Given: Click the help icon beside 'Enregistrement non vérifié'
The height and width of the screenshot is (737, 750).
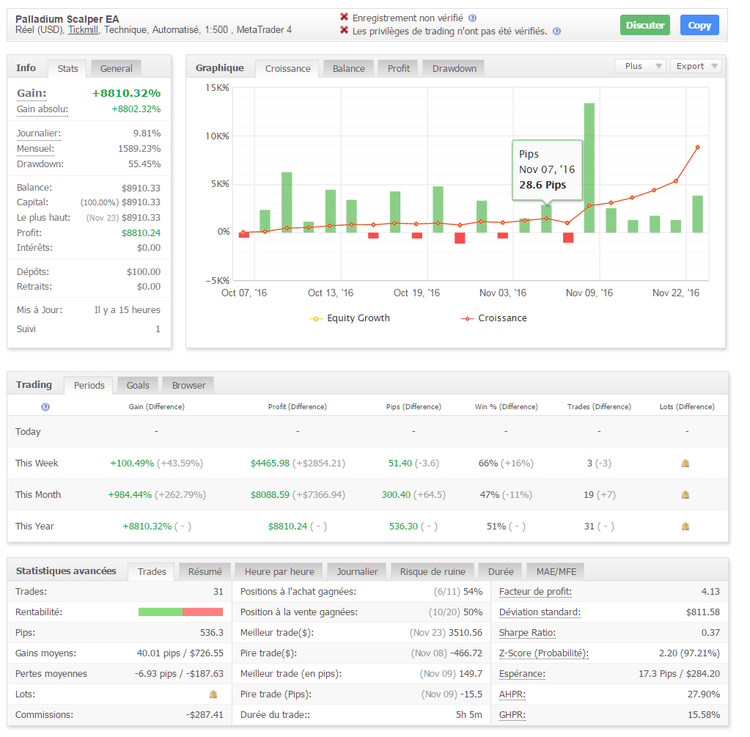Looking at the screenshot, I should coord(473,18).
